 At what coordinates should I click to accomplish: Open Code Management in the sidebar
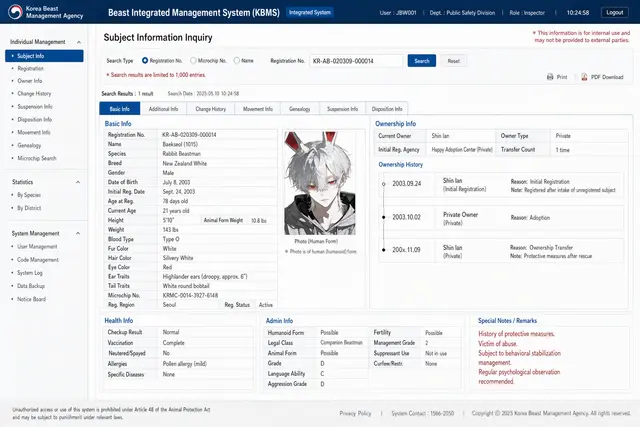38,260
